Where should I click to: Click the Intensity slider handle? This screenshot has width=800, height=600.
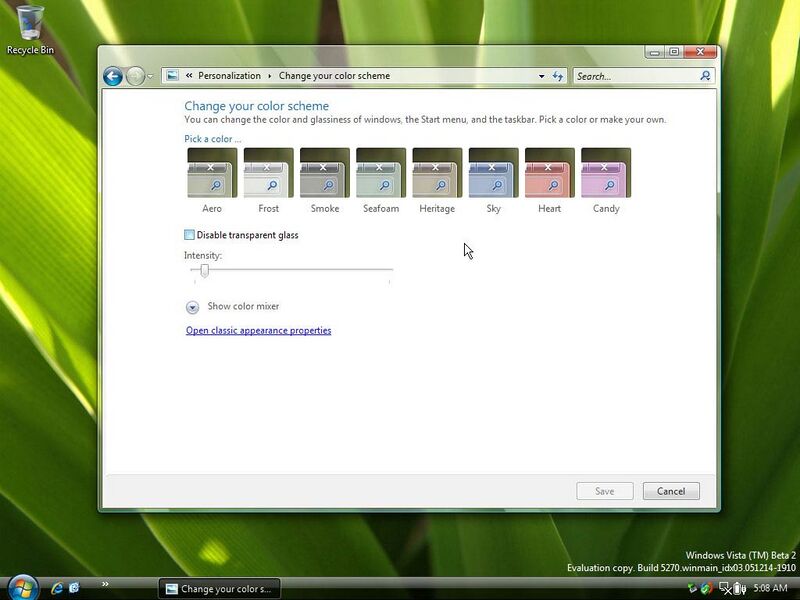(204, 270)
